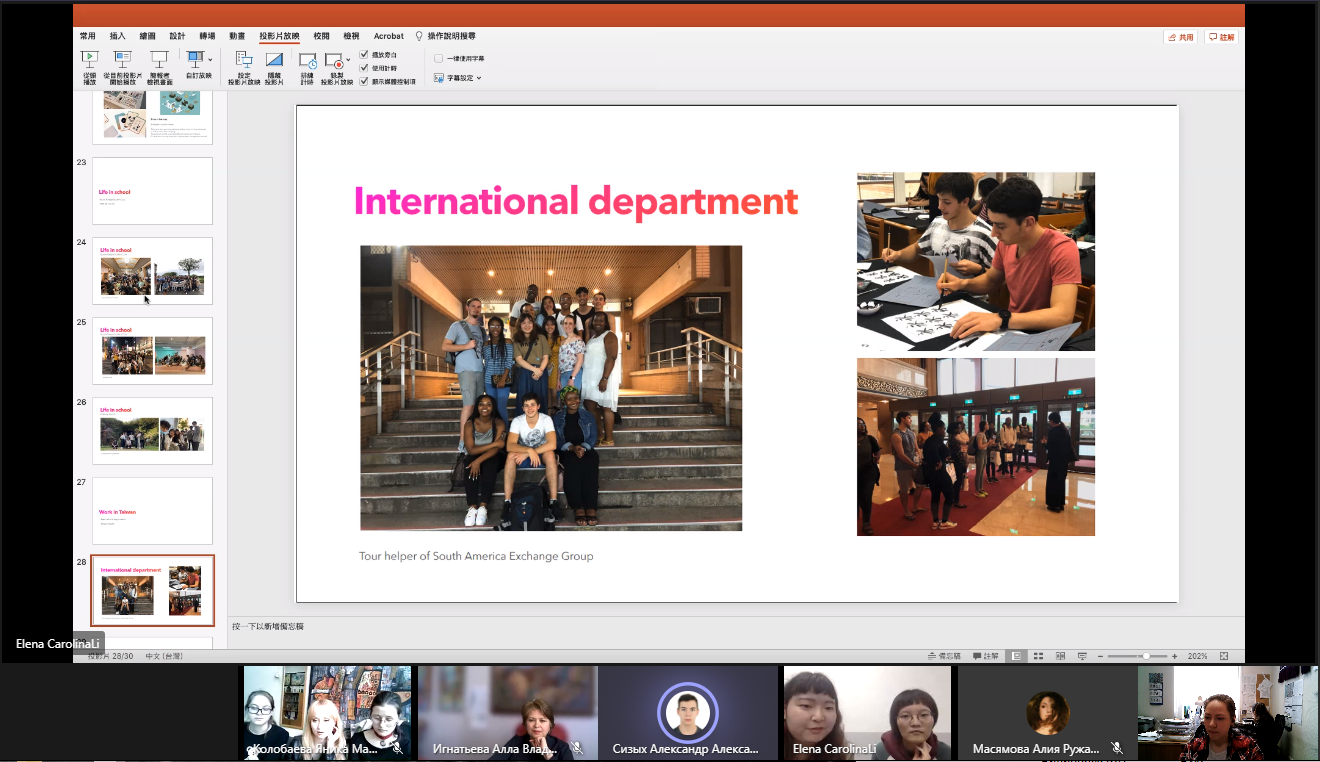Click the Hide Slide icon
This screenshot has width=1320, height=762.
274,60
